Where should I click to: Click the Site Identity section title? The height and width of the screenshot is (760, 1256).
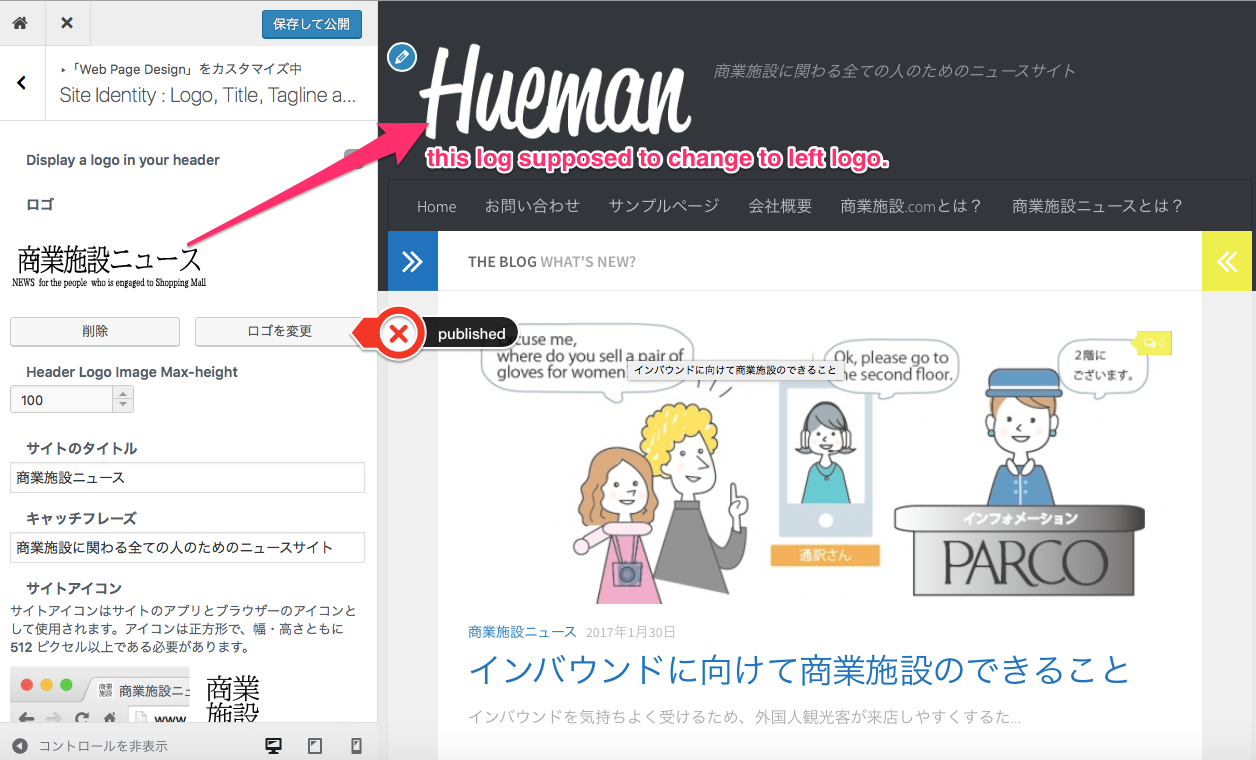(208, 95)
